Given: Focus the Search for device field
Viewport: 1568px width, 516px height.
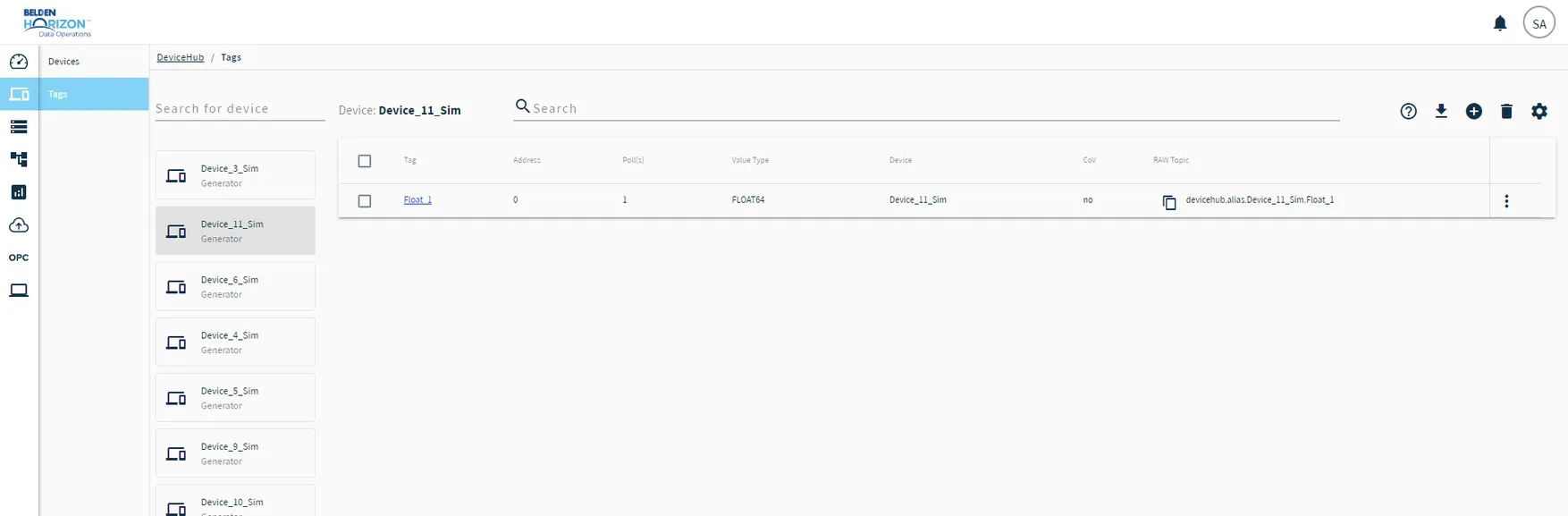Looking at the screenshot, I should tap(240, 109).
